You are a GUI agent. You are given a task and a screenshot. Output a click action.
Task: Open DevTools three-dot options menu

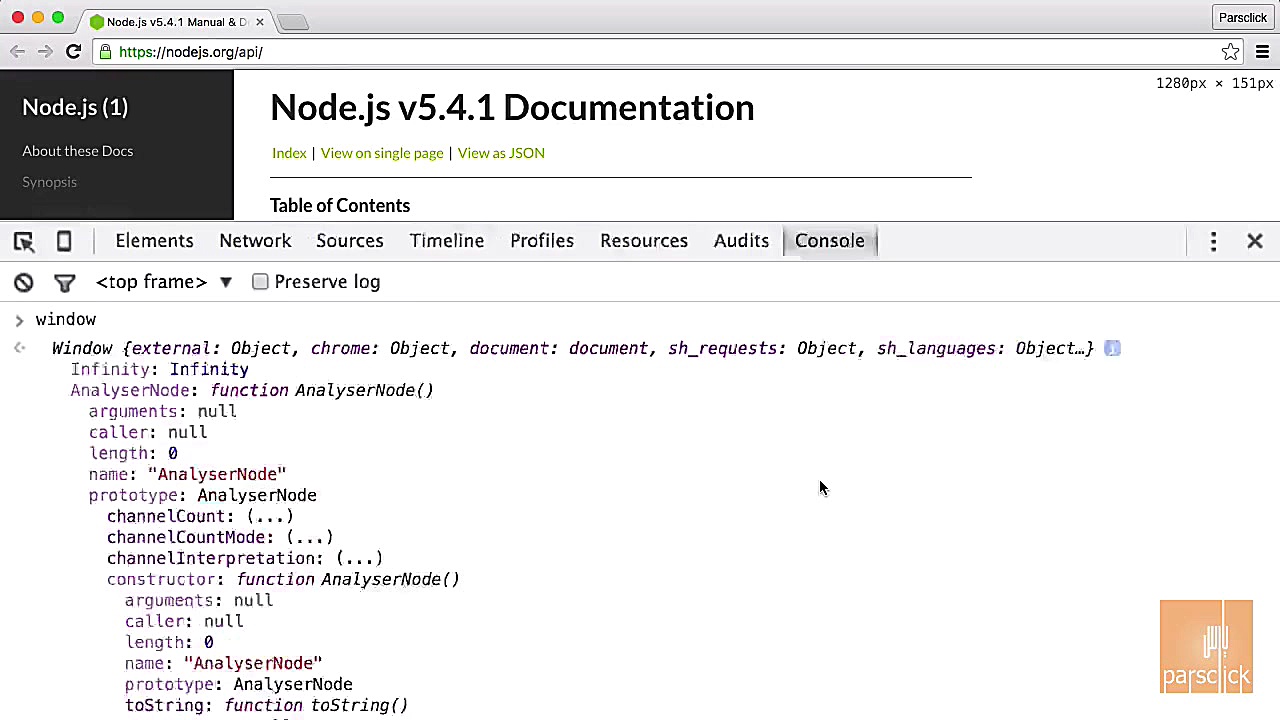pyautogui.click(x=1213, y=241)
